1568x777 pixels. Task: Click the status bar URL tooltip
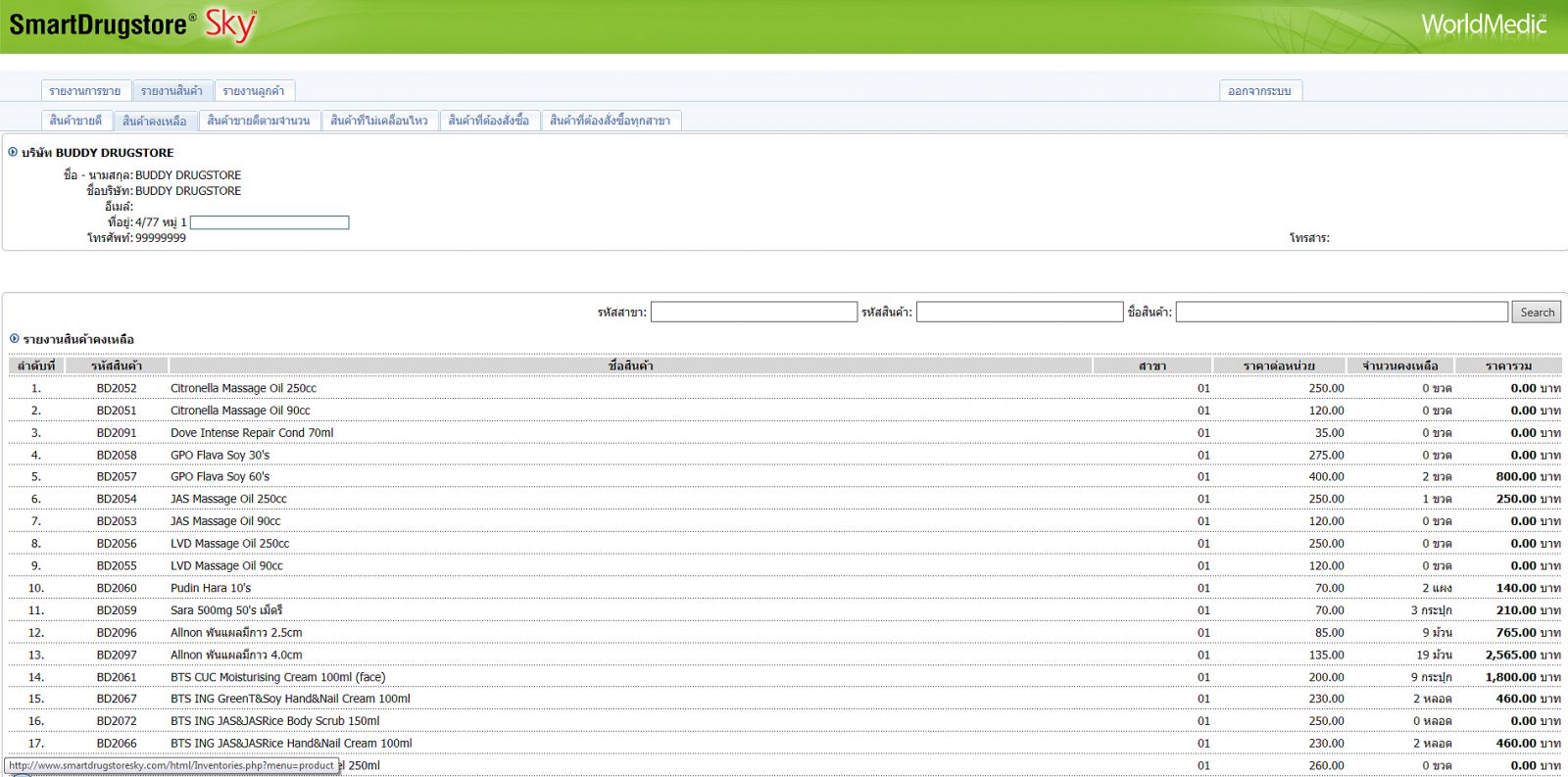(x=171, y=765)
